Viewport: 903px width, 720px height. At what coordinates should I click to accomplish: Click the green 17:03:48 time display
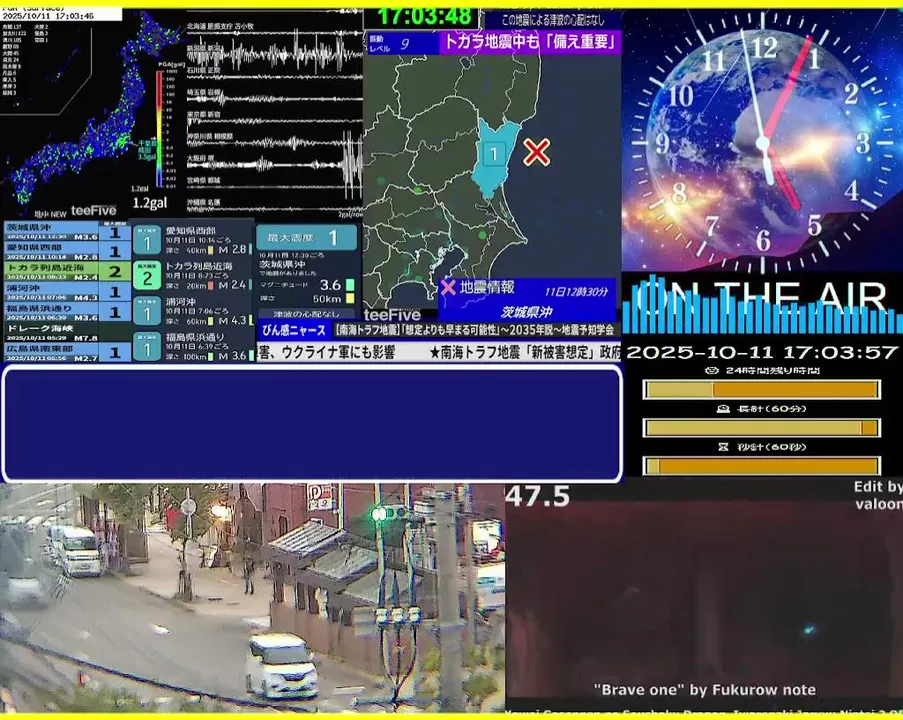click(423, 17)
